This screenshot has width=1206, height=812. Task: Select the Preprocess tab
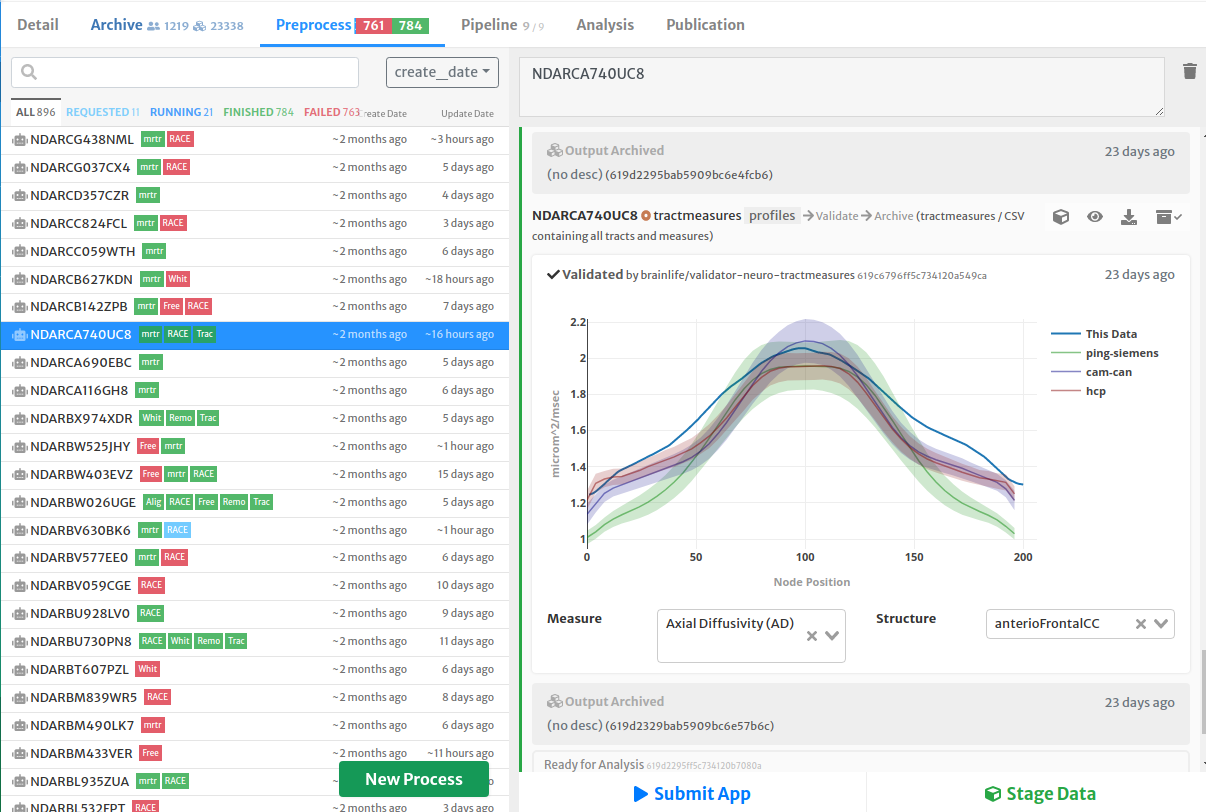(x=352, y=24)
